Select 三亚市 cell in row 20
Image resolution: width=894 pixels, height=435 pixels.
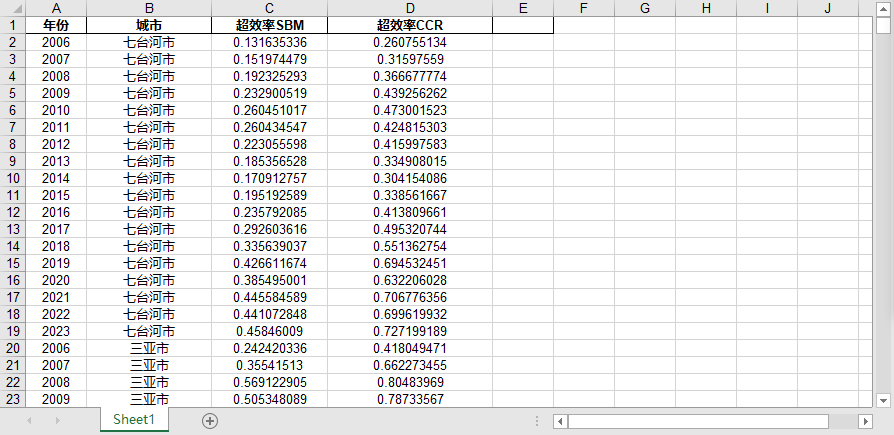(149, 348)
